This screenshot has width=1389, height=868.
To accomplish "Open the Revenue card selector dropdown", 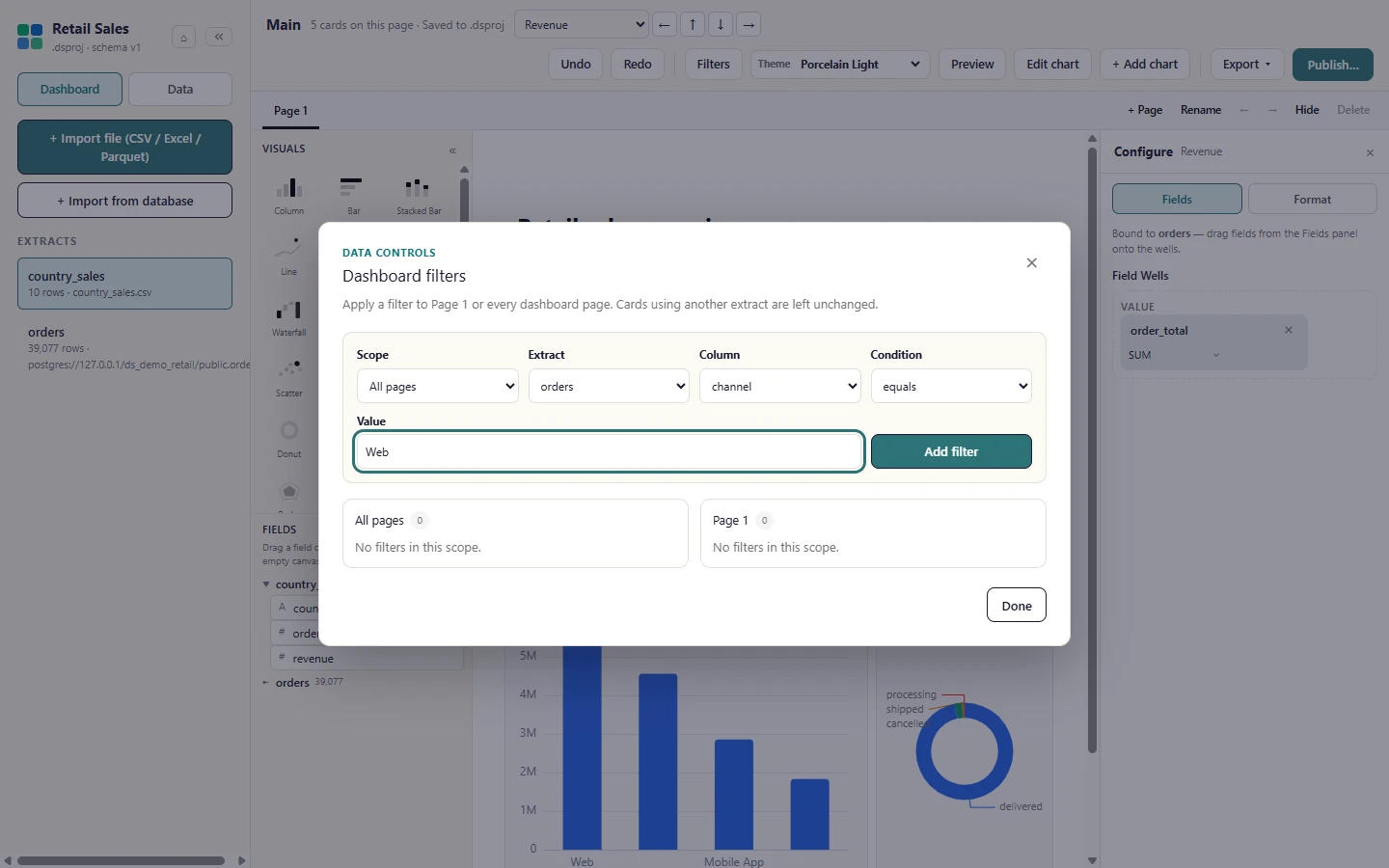I will click(582, 25).
